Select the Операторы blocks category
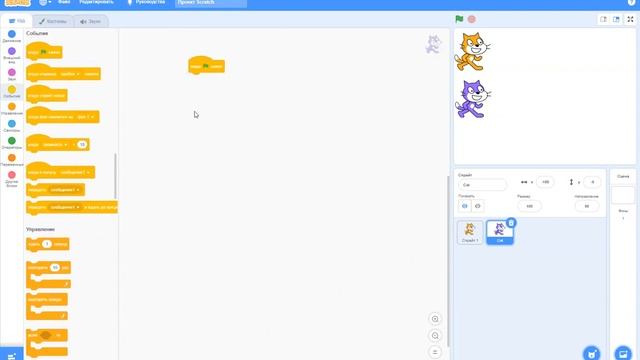640x360 pixels. [12, 143]
